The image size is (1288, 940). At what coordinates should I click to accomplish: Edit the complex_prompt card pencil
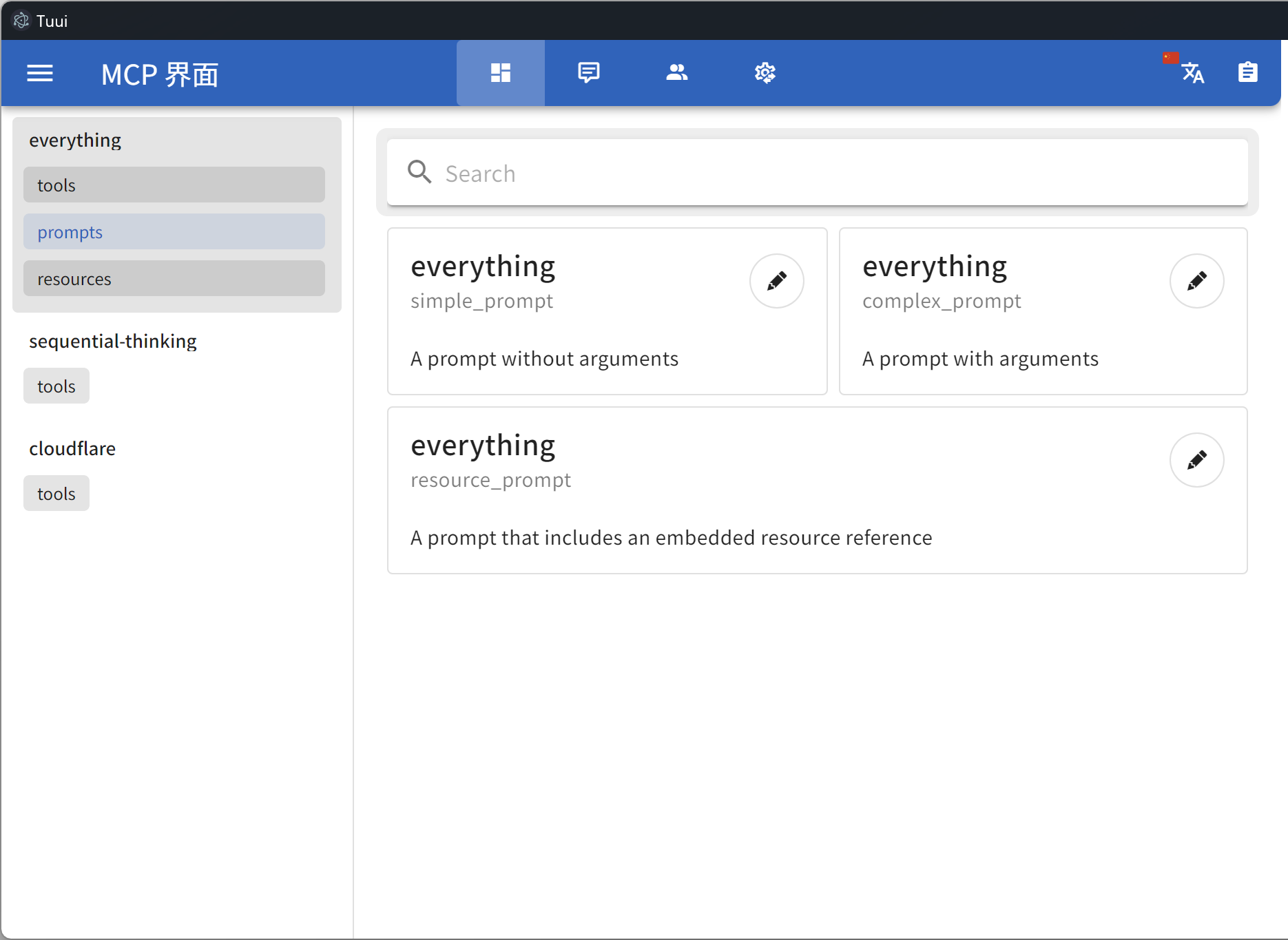[1197, 281]
